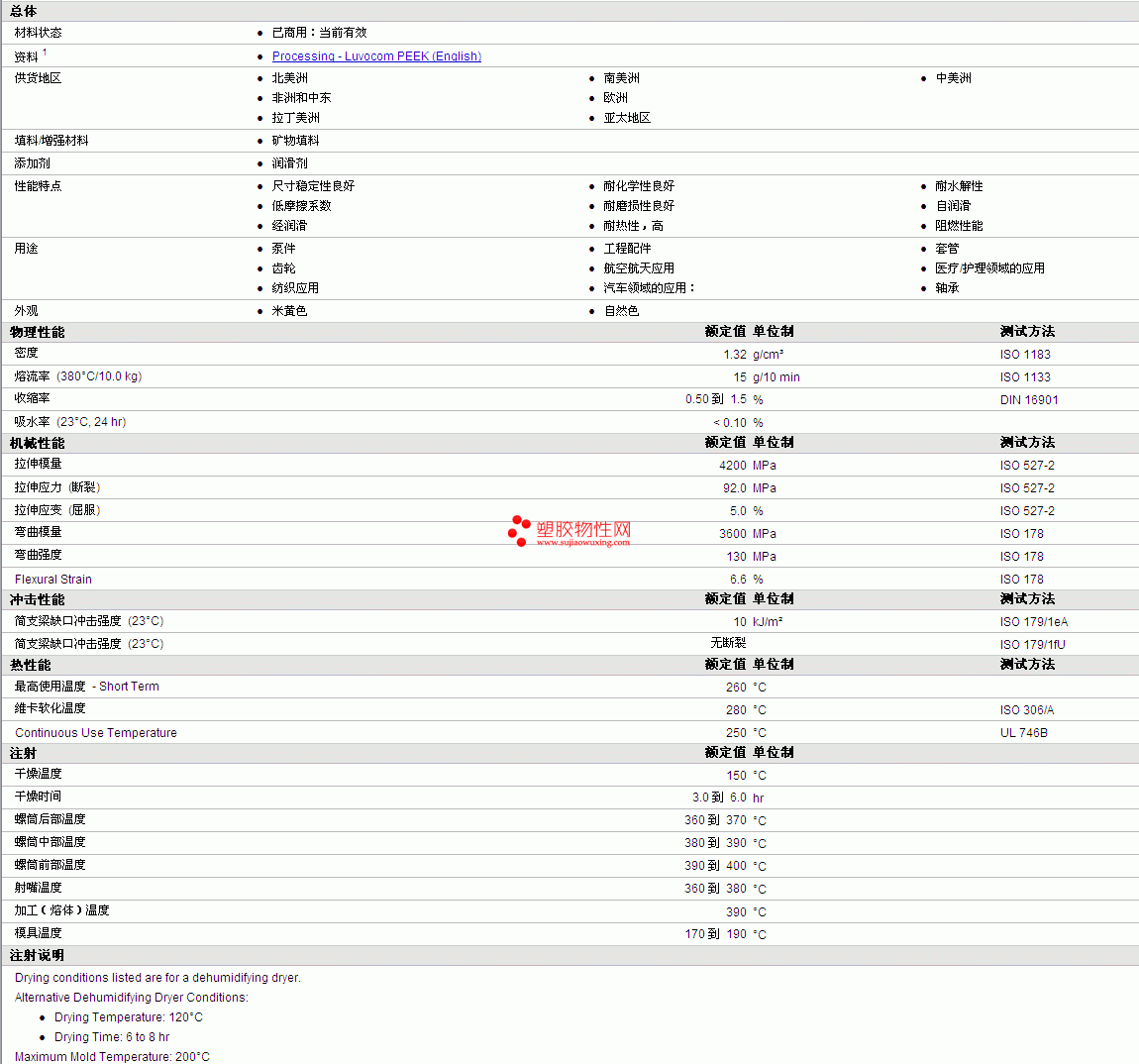1139x1064 pixels.
Task: Click the 南美洲 region entry
Action: (621, 77)
